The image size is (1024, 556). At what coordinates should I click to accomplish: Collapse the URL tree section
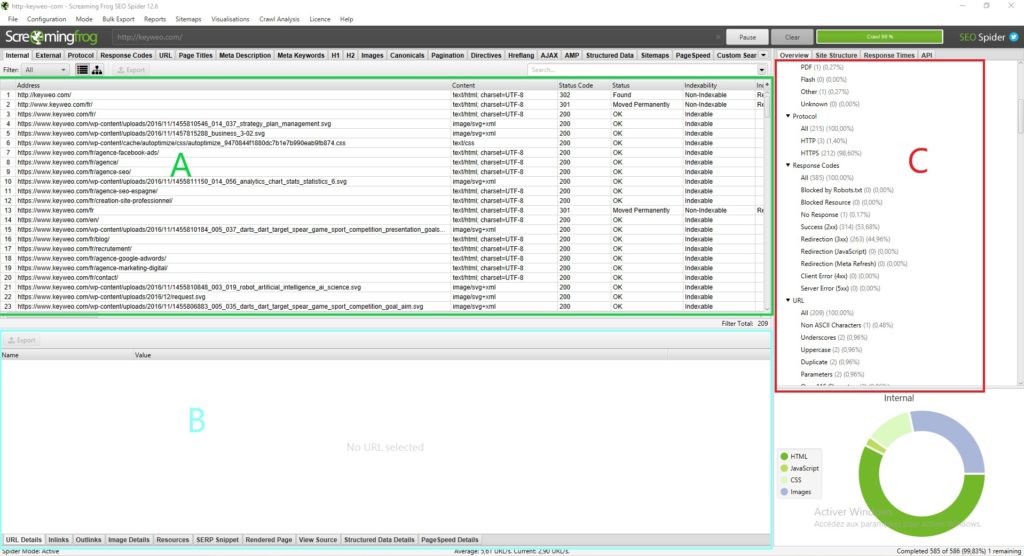point(788,301)
